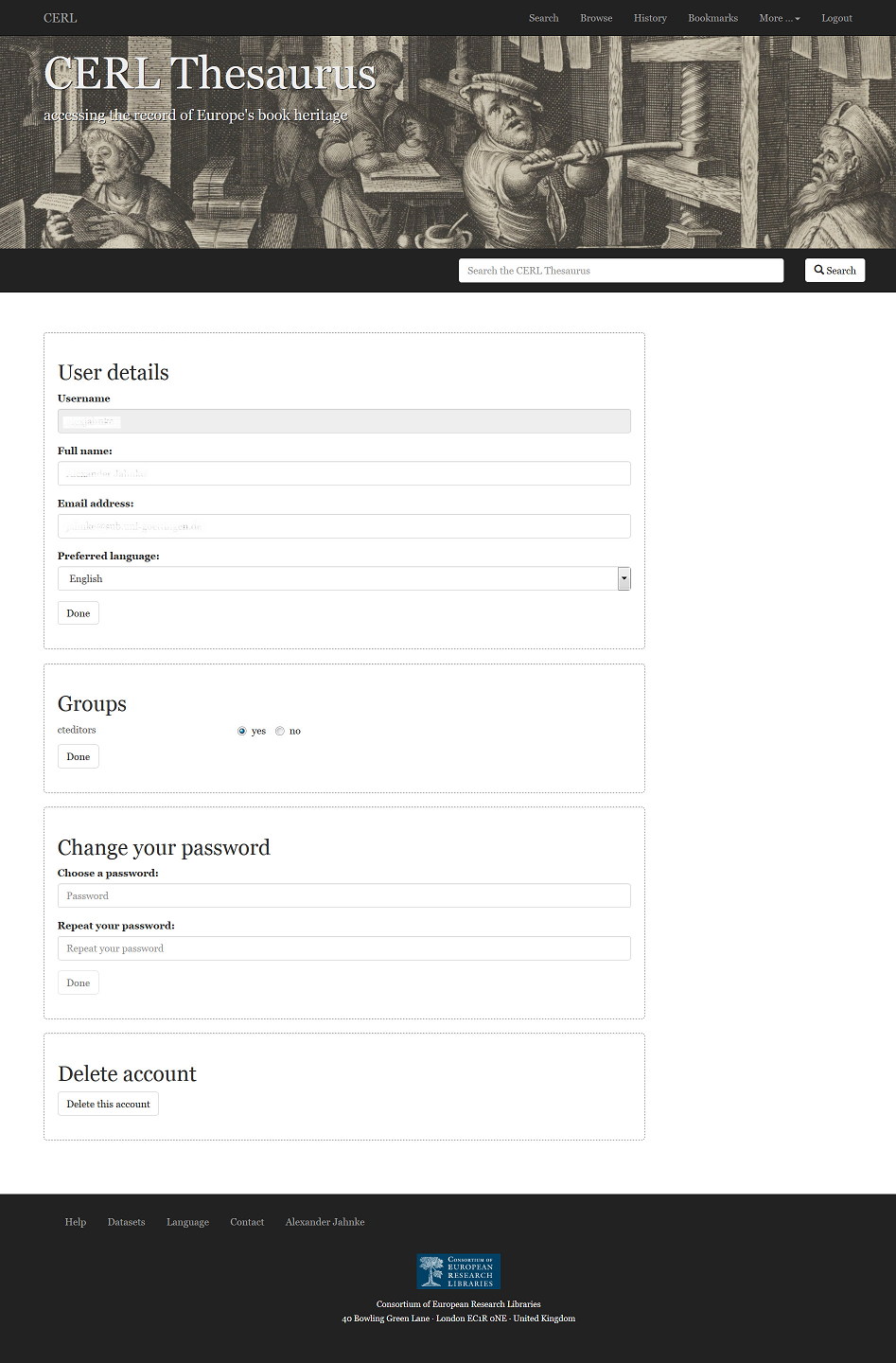
Task: Open Contact link in the footer
Action: 247,1222
